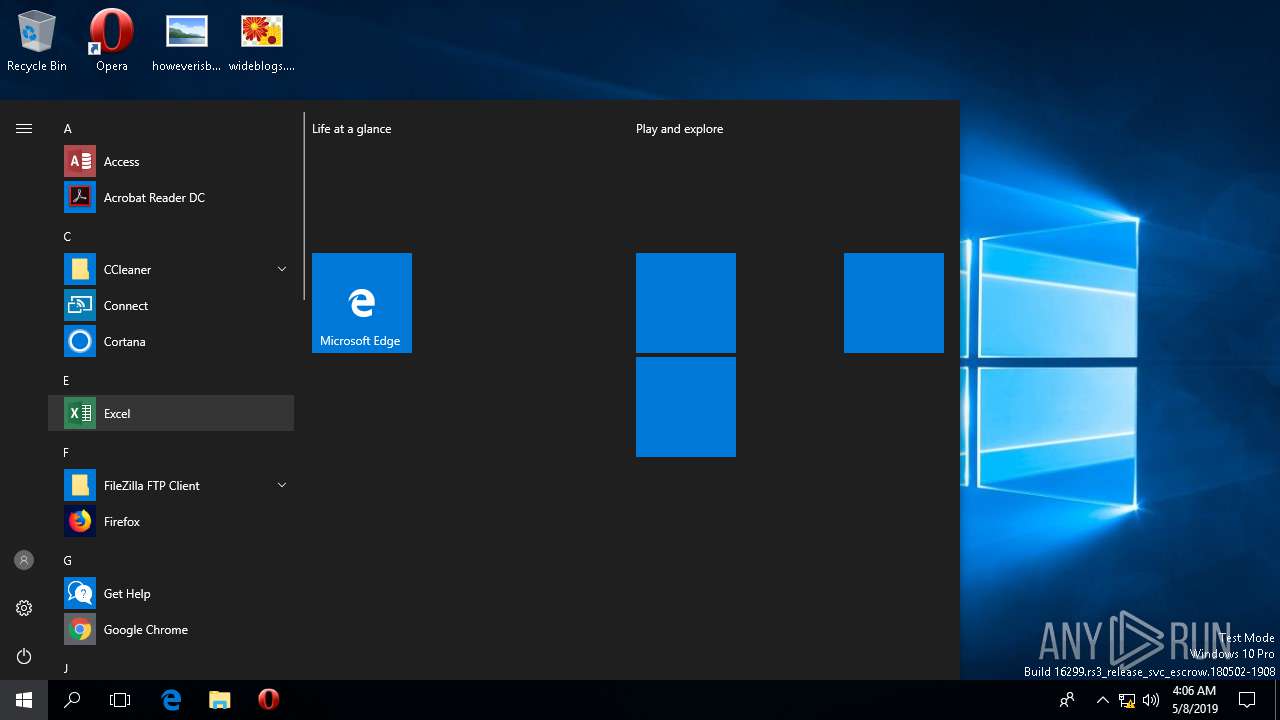Select the Opera desktop shortcut

coord(112,42)
